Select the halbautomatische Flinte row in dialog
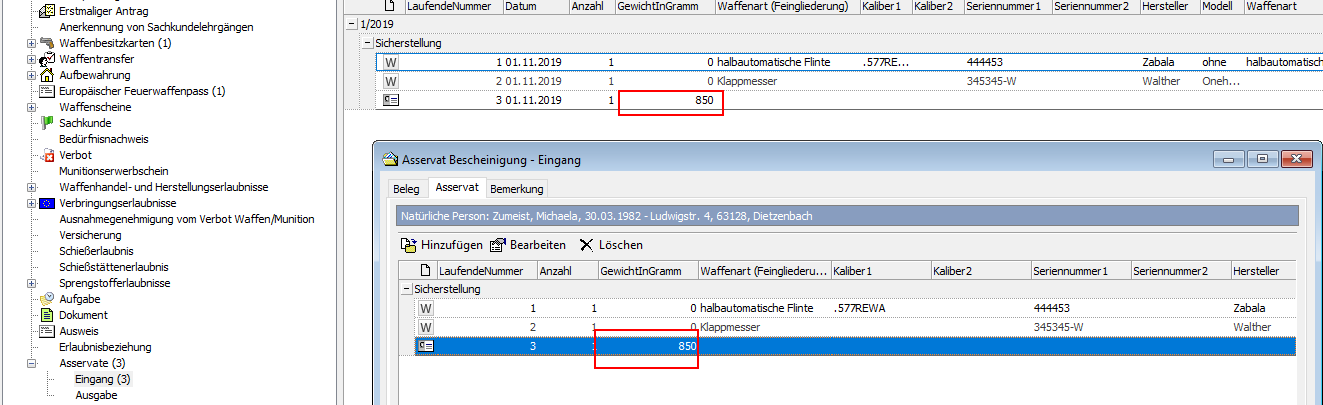1323x405 pixels. click(760, 308)
